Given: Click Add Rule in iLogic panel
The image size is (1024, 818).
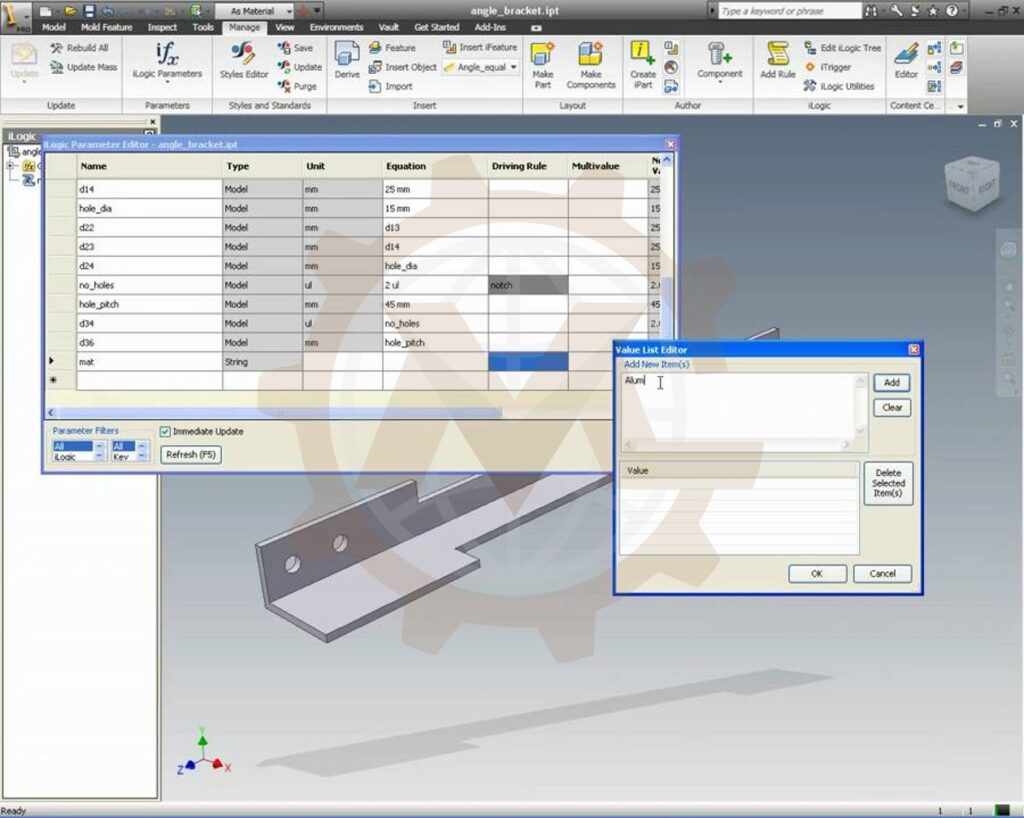Looking at the screenshot, I should tap(777, 61).
